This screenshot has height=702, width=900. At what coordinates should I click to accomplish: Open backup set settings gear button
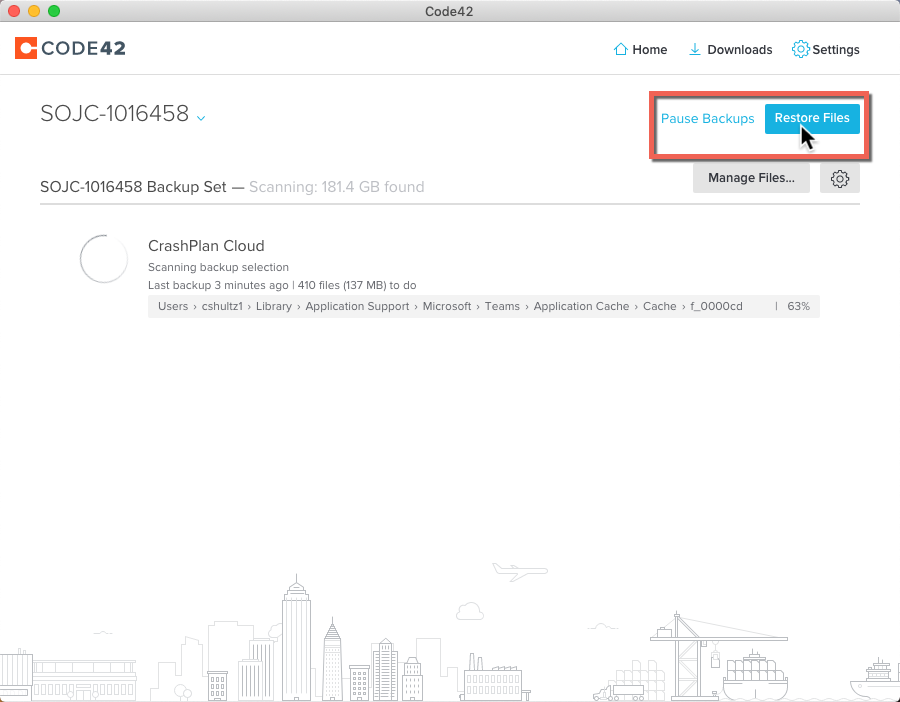click(840, 178)
